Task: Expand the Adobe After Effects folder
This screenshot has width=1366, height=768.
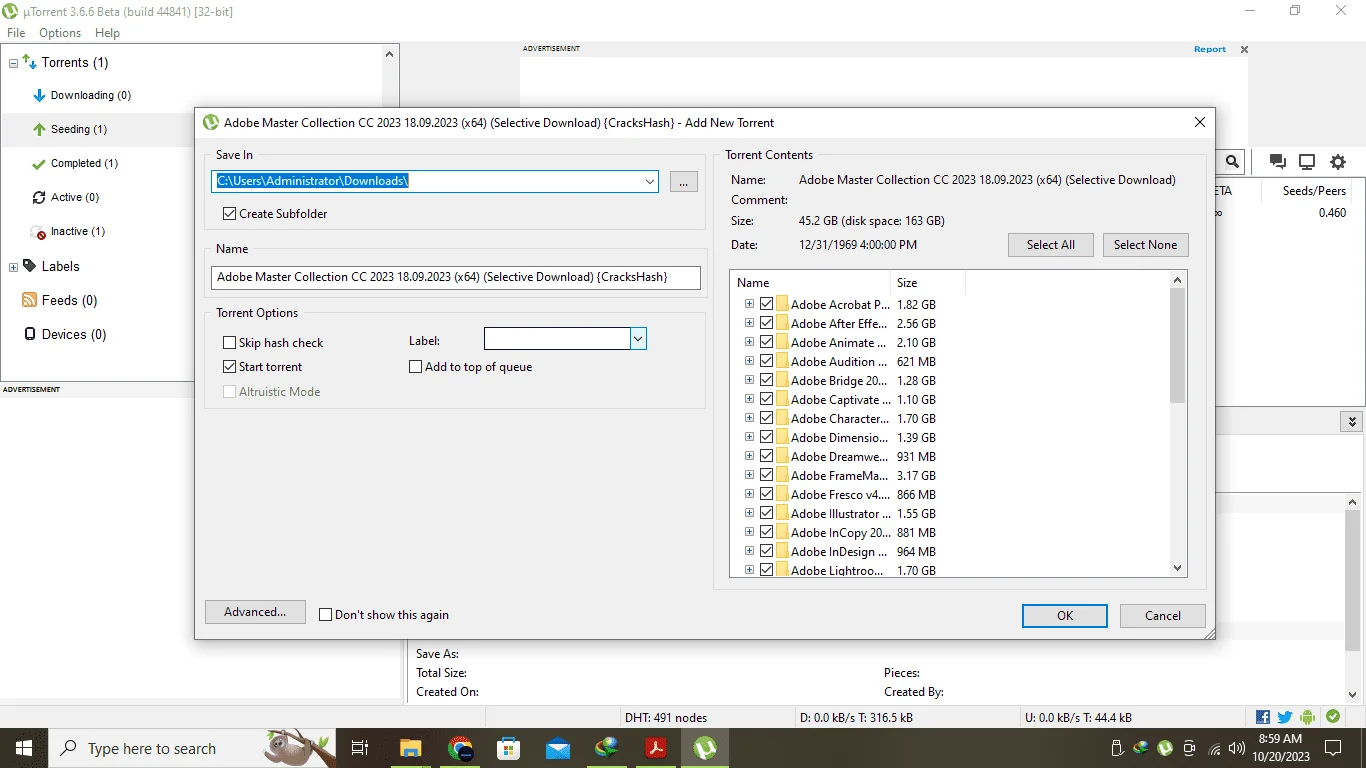Action: click(750, 323)
